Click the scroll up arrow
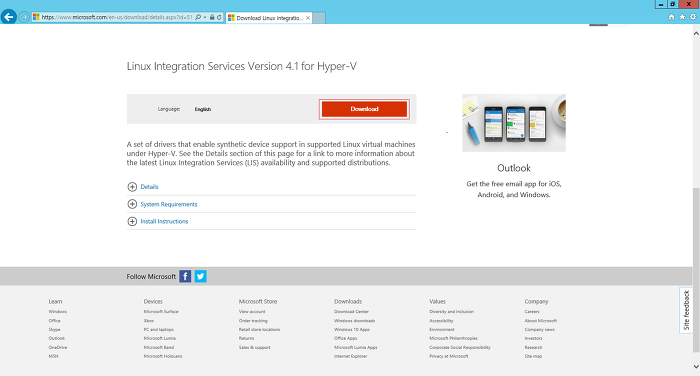This screenshot has width=700, height=376. [x=696, y=33]
